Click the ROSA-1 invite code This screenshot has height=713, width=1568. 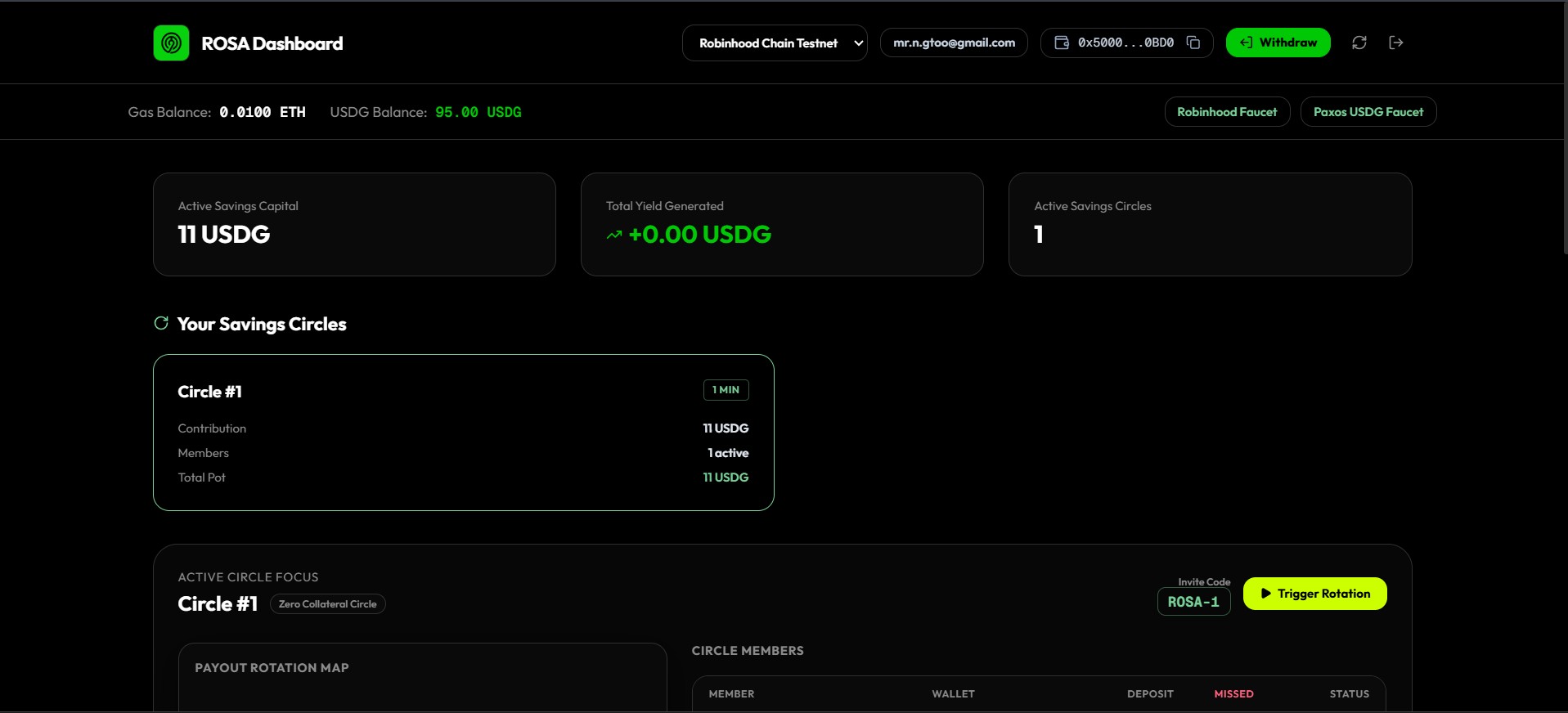pos(1193,602)
